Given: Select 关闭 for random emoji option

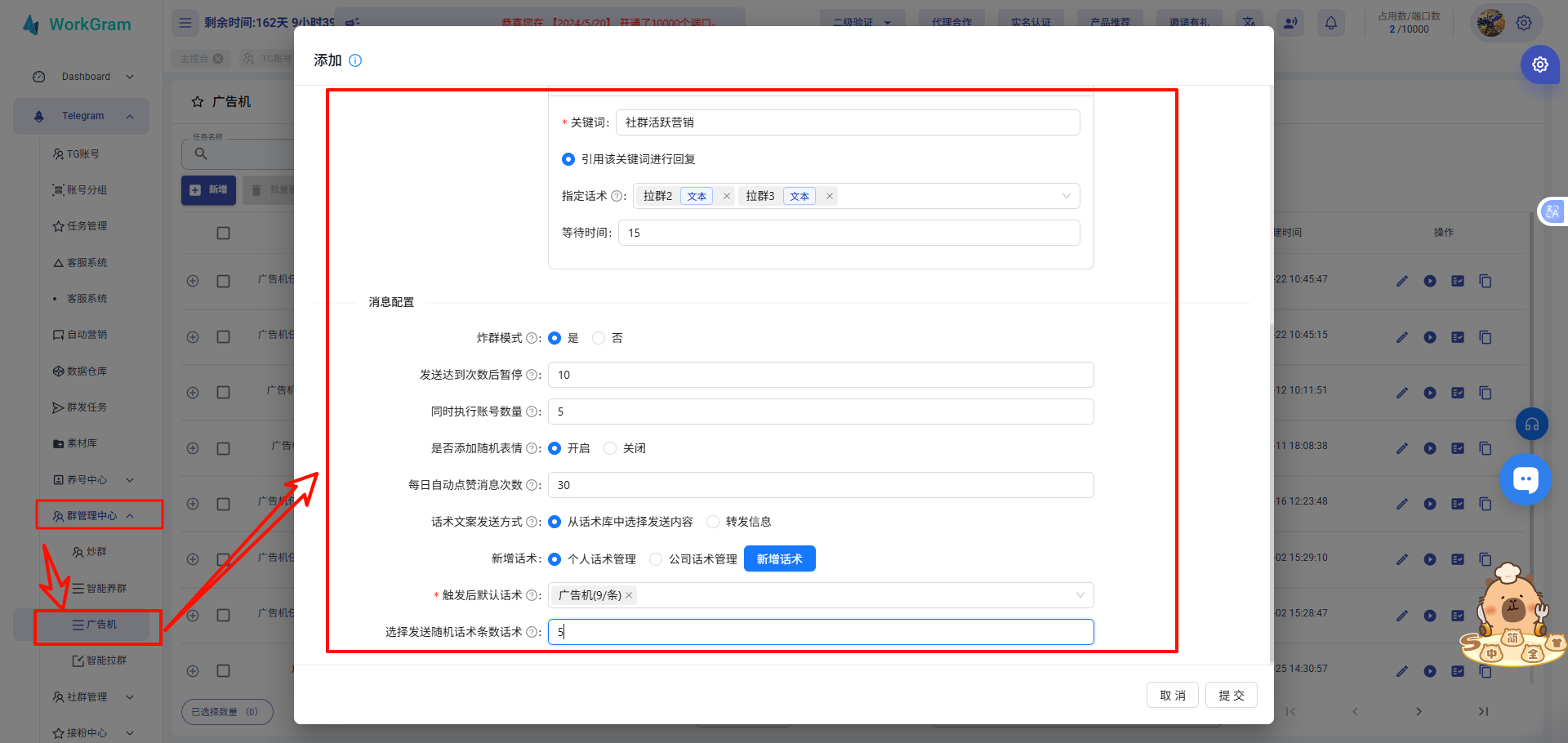Looking at the screenshot, I should (x=610, y=448).
